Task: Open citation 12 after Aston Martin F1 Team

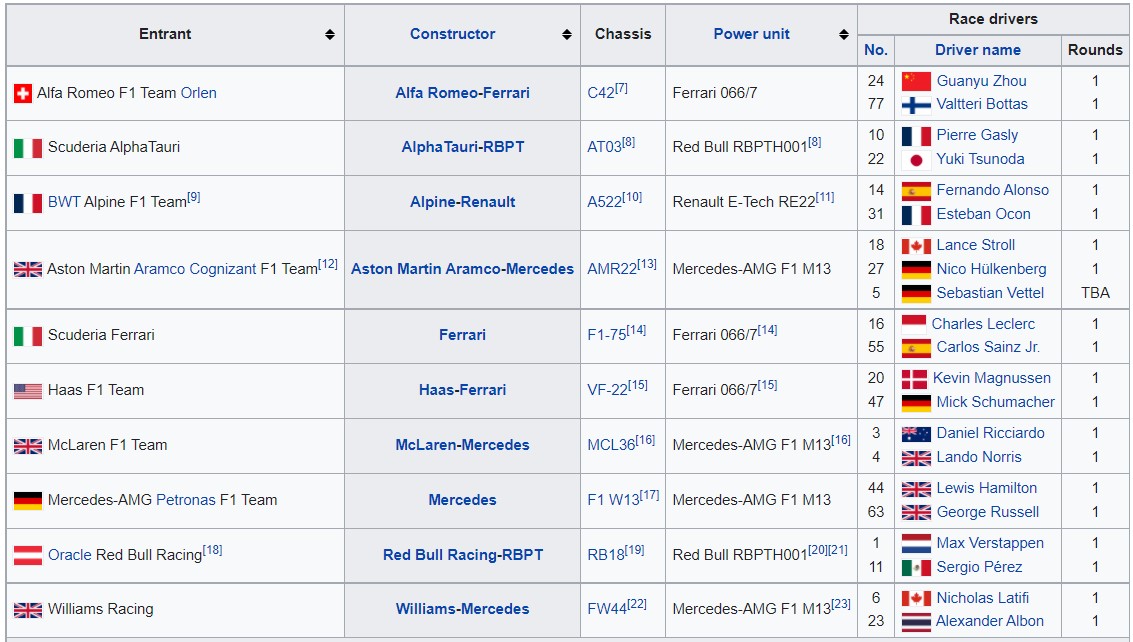Action: click(328, 264)
